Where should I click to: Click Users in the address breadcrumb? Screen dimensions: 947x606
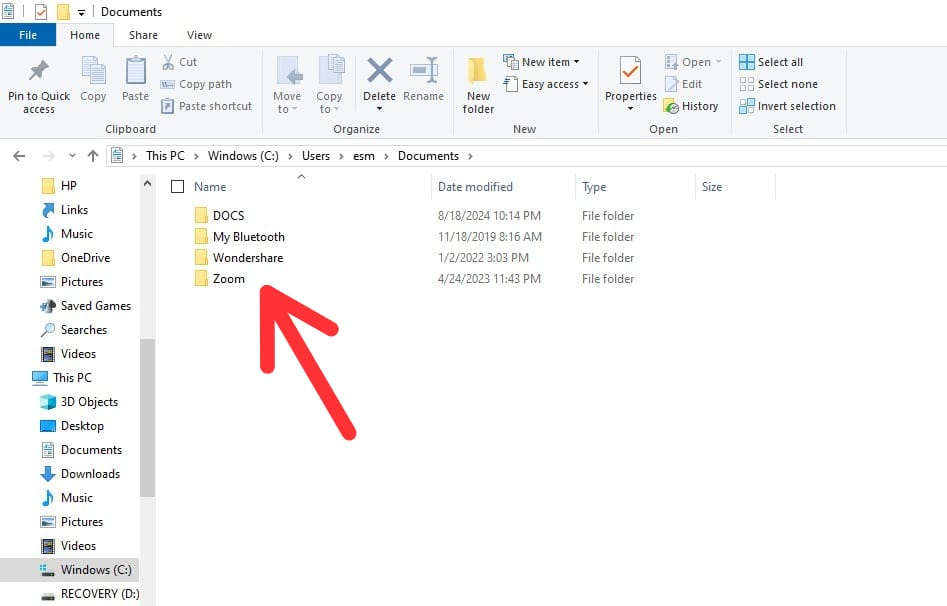[x=316, y=156]
